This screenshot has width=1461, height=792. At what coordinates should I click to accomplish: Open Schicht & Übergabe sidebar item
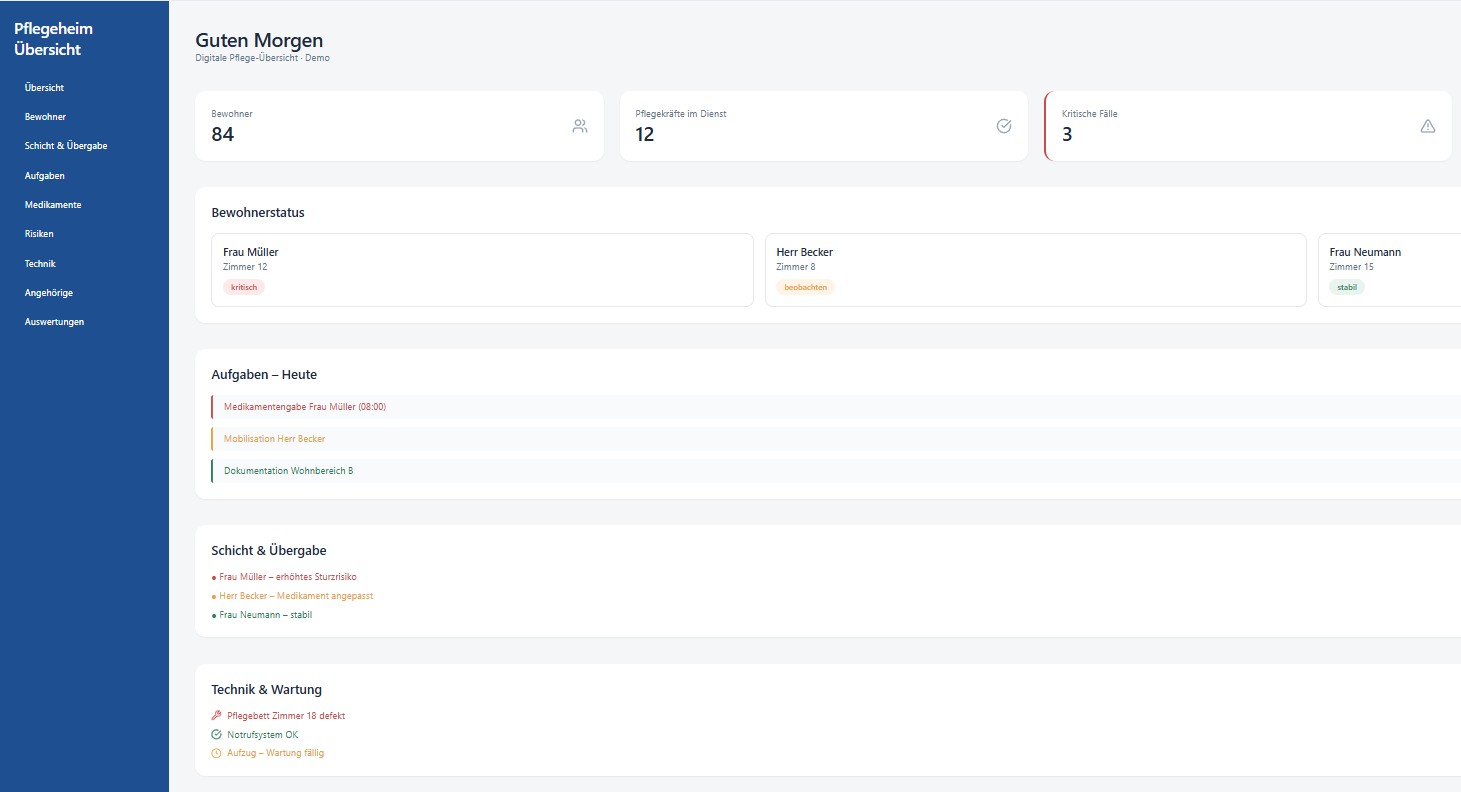[x=66, y=146]
